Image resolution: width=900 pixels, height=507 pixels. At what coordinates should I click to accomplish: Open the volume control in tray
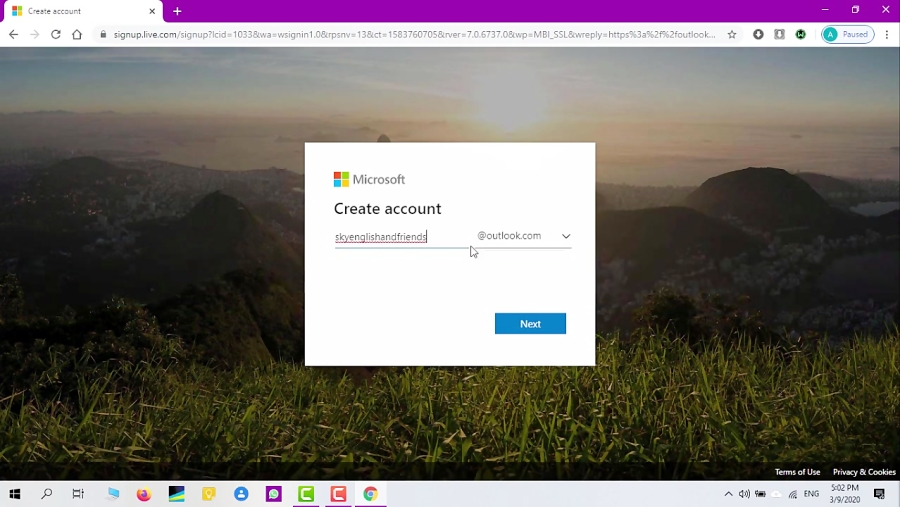coord(744,494)
